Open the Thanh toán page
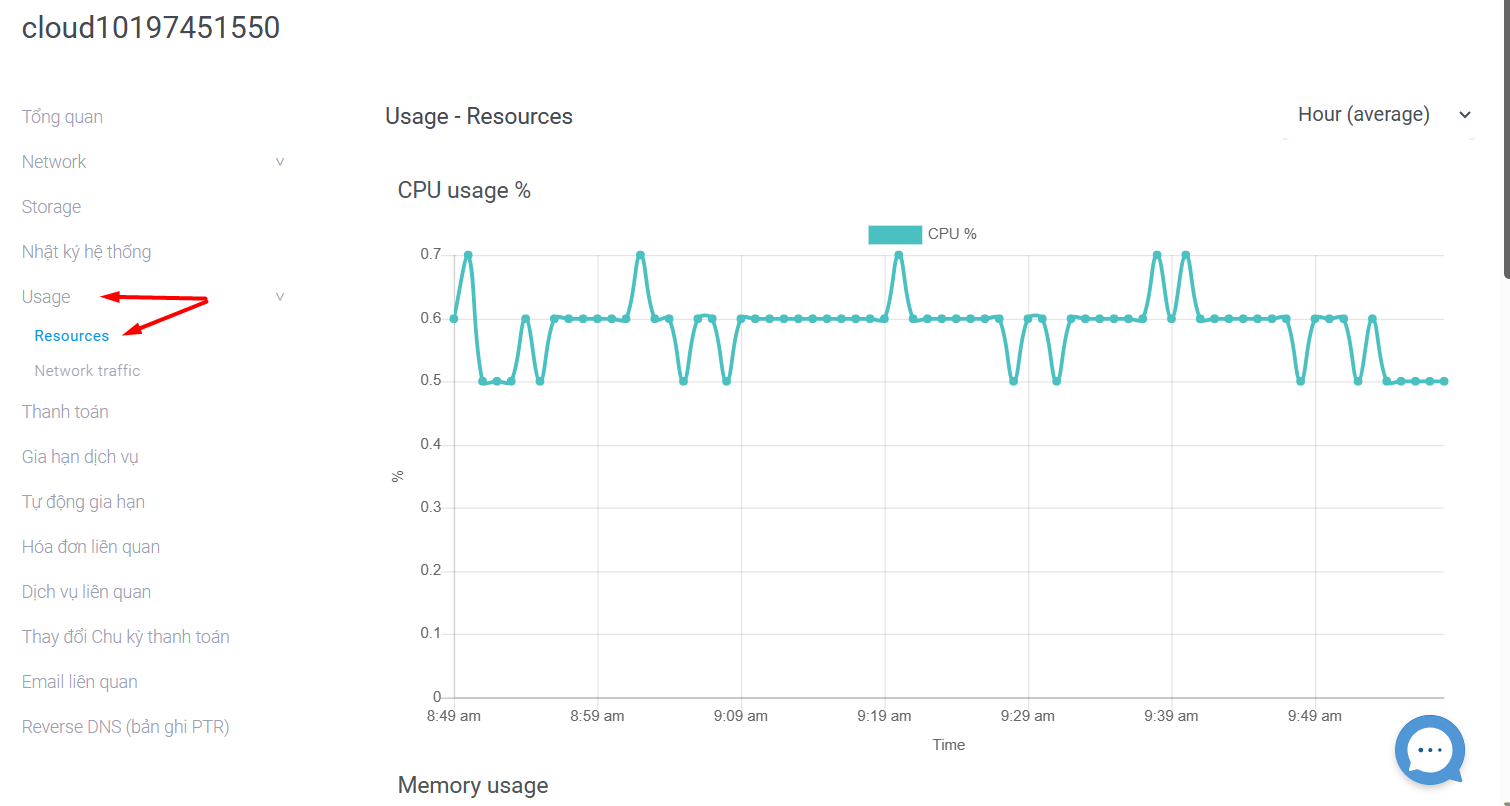This screenshot has width=1510, height=806. 65,412
